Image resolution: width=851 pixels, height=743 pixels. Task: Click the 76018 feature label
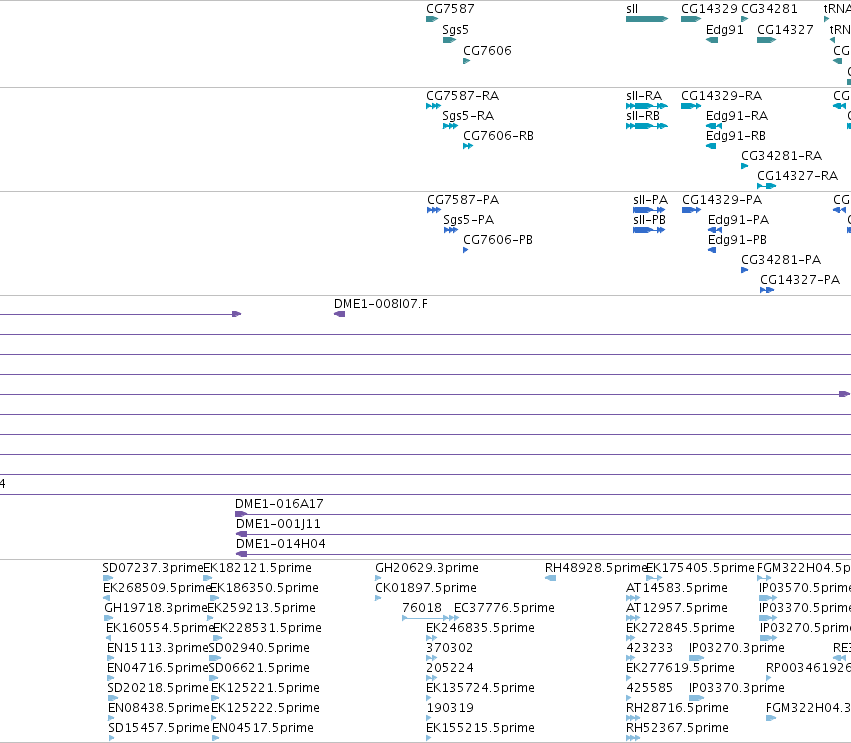[x=422, y=608]
